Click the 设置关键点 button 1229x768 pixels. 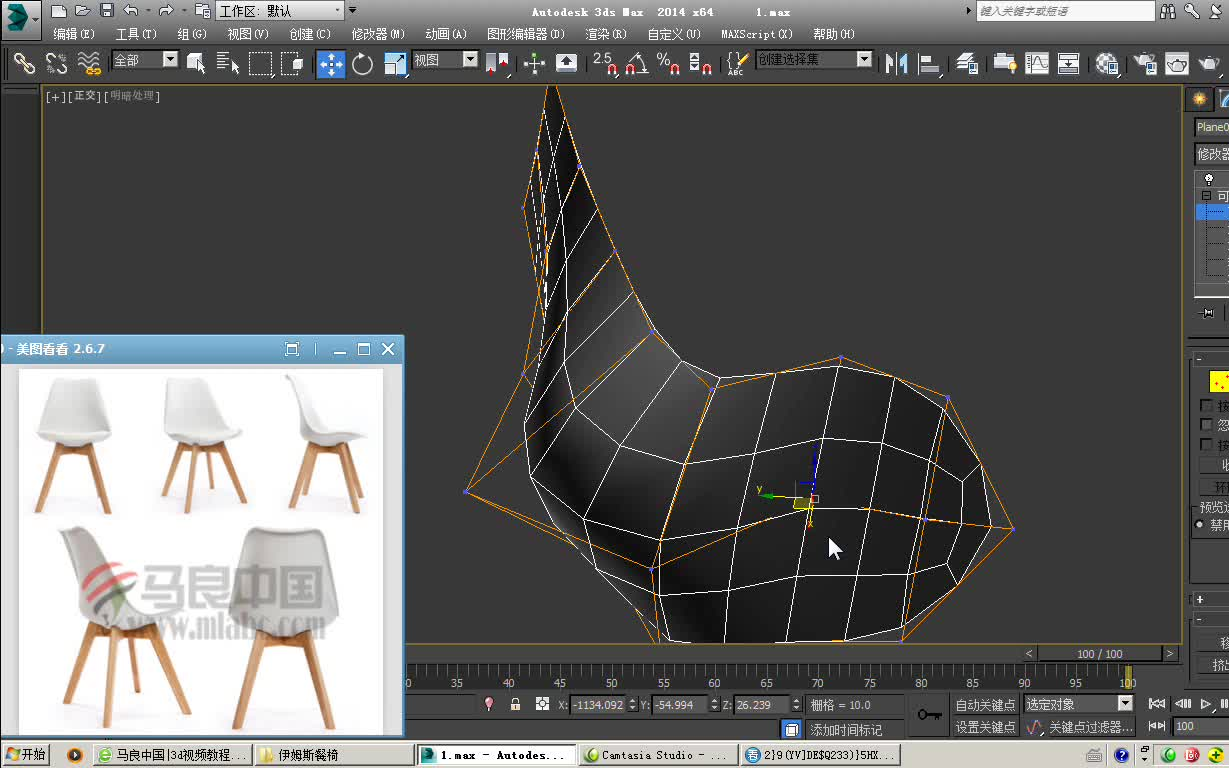point(986,727)
